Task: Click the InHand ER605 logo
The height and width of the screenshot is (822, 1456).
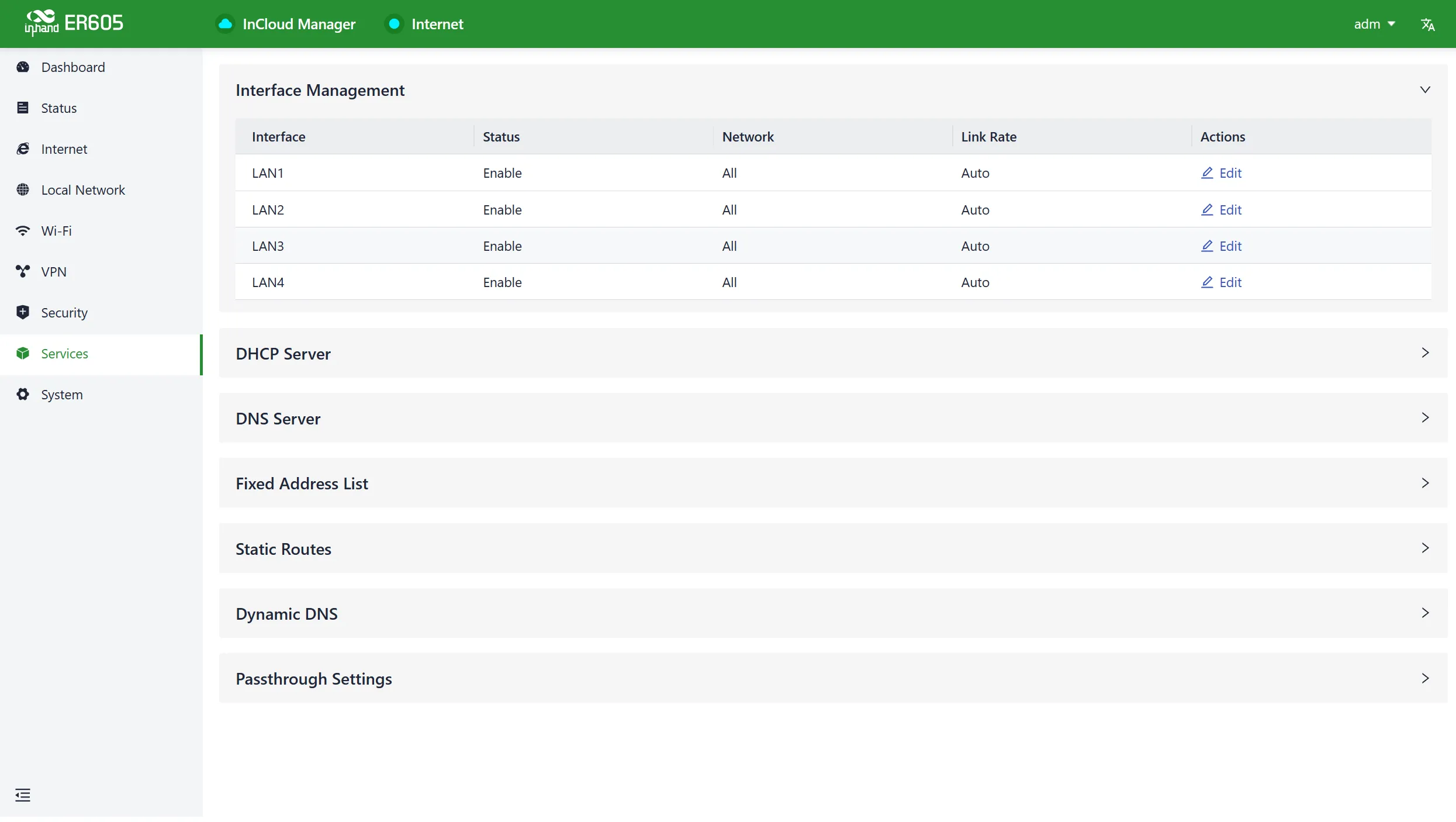Action: (74, 23)
